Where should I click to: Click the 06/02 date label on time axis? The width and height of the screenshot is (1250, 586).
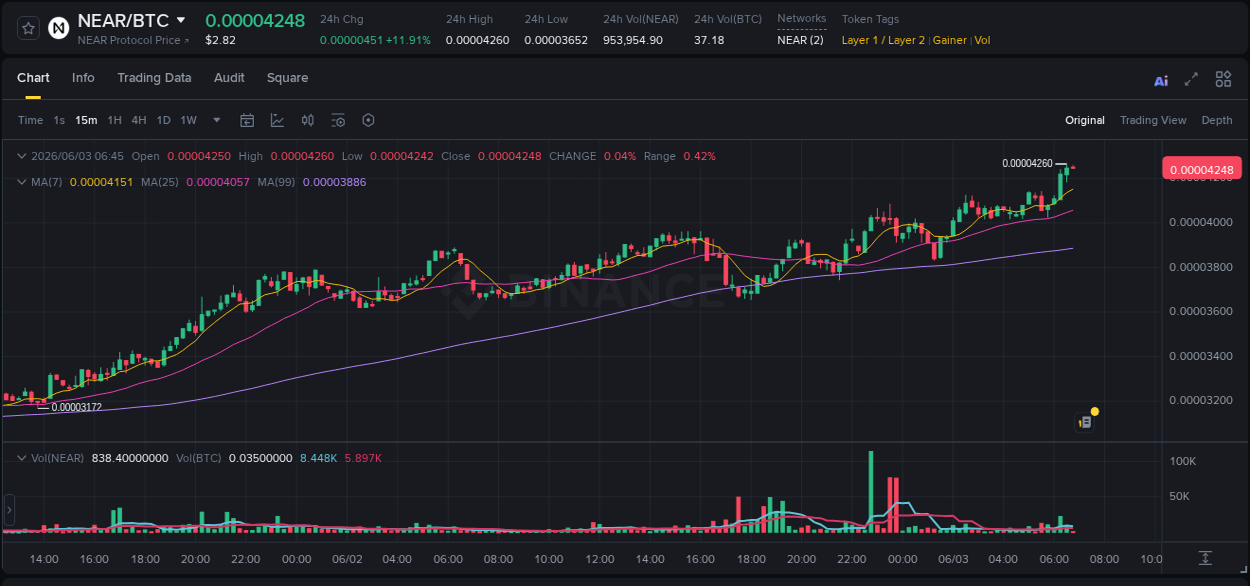[346, 559]
